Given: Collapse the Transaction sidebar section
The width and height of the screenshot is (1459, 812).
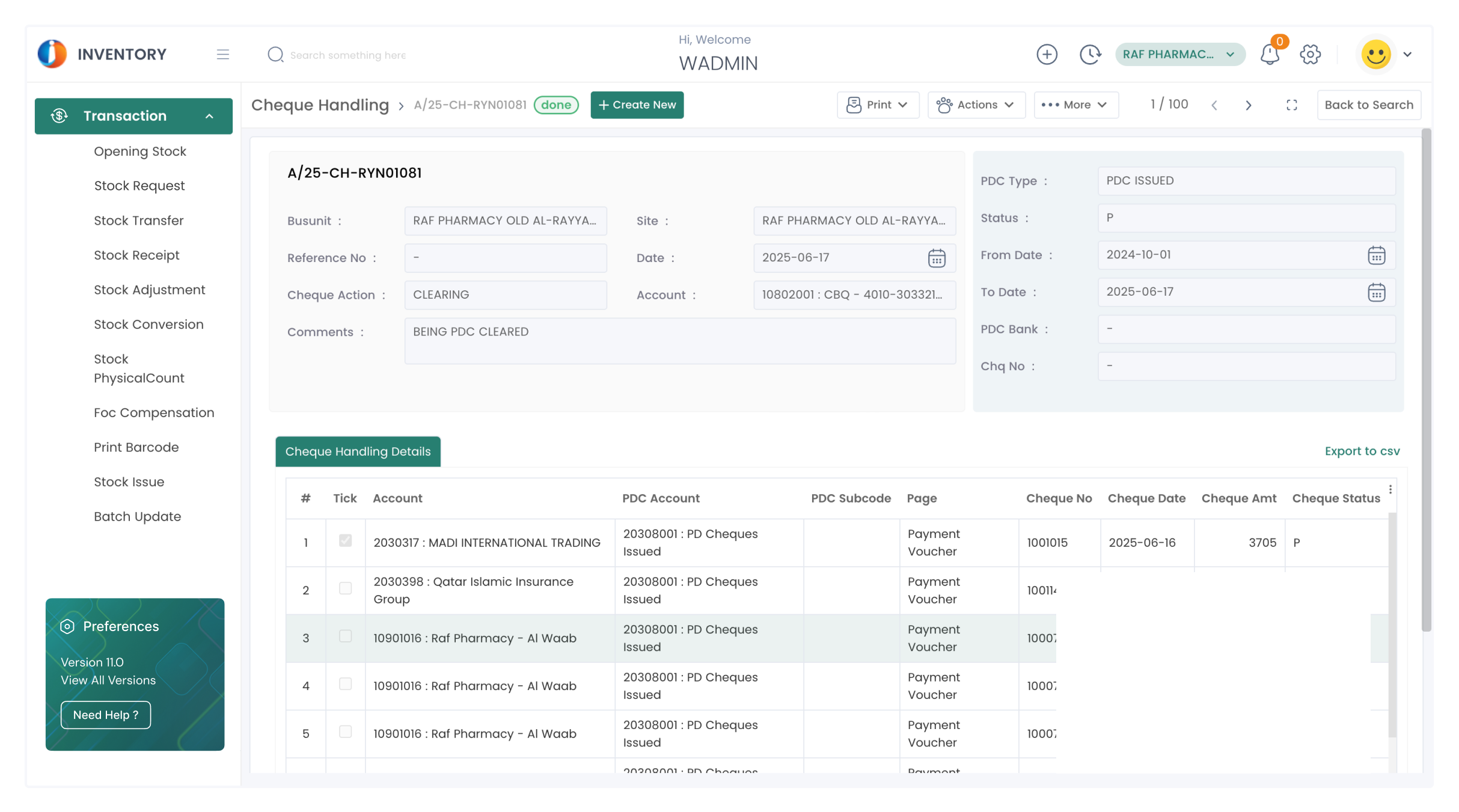Looking at the screenshot, I should pyautogui.click(x=209, y=116).
